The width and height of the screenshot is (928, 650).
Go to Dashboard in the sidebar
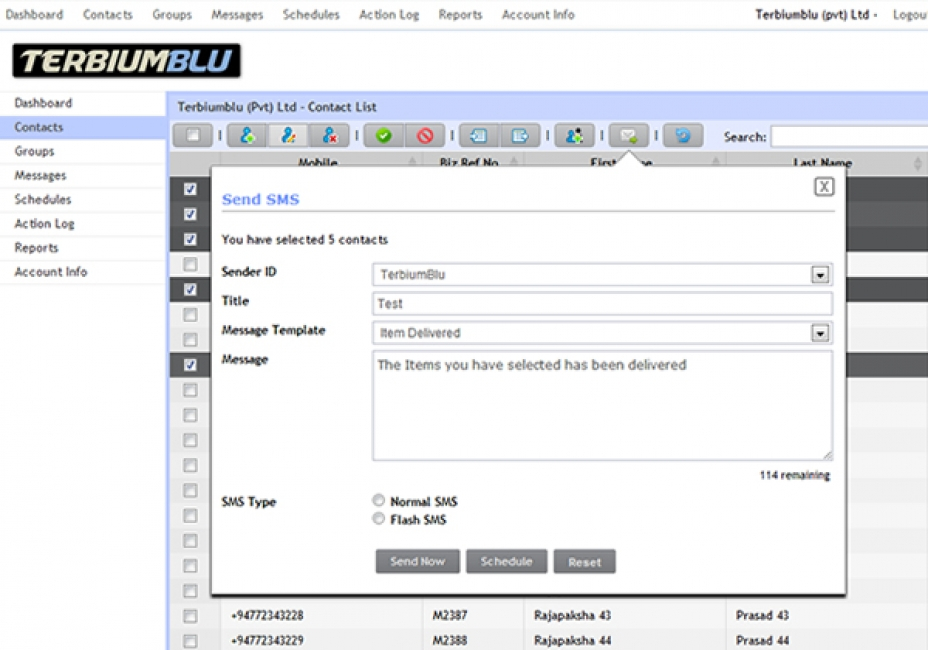point(83,103)
